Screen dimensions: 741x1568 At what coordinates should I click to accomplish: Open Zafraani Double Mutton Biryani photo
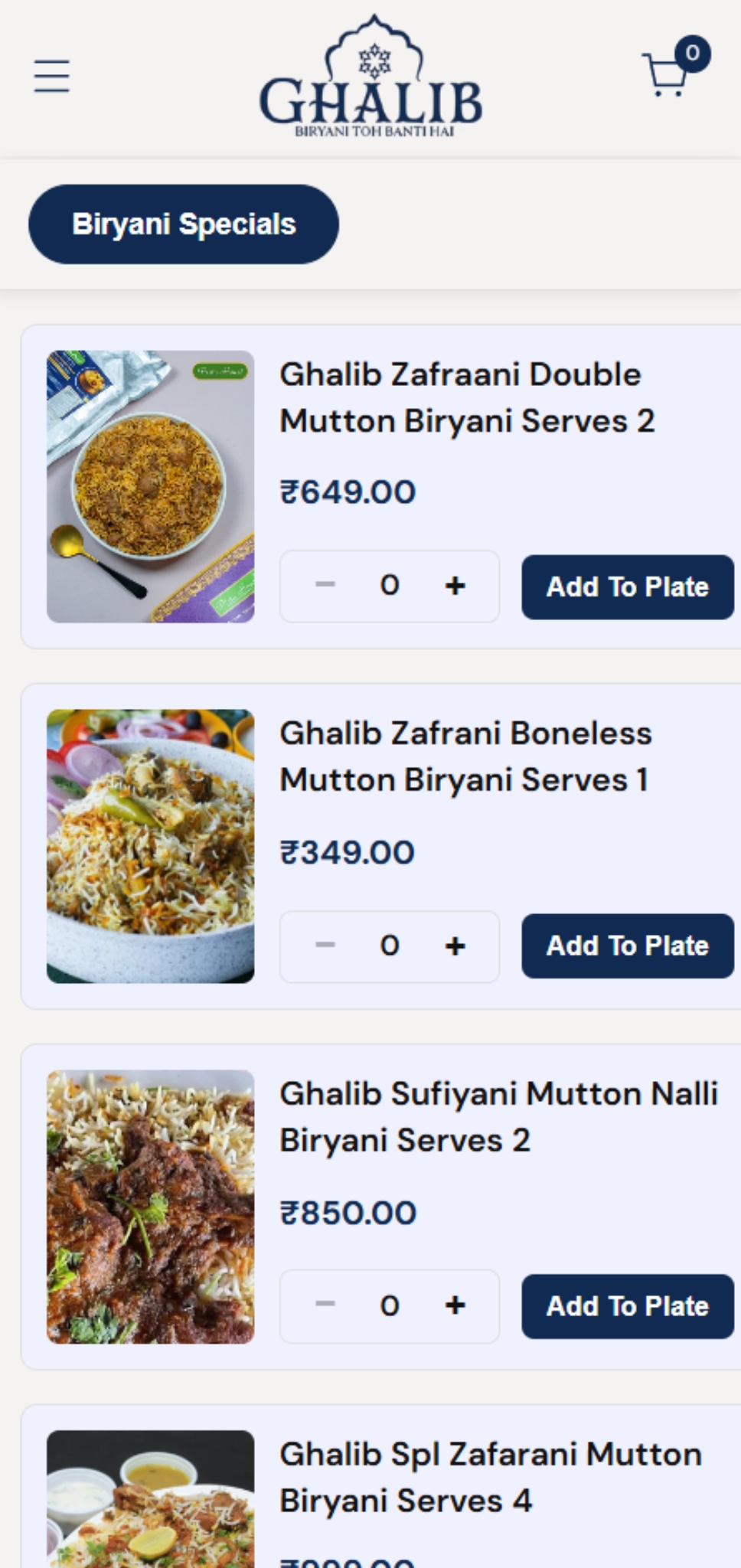[x=151, y=487]
